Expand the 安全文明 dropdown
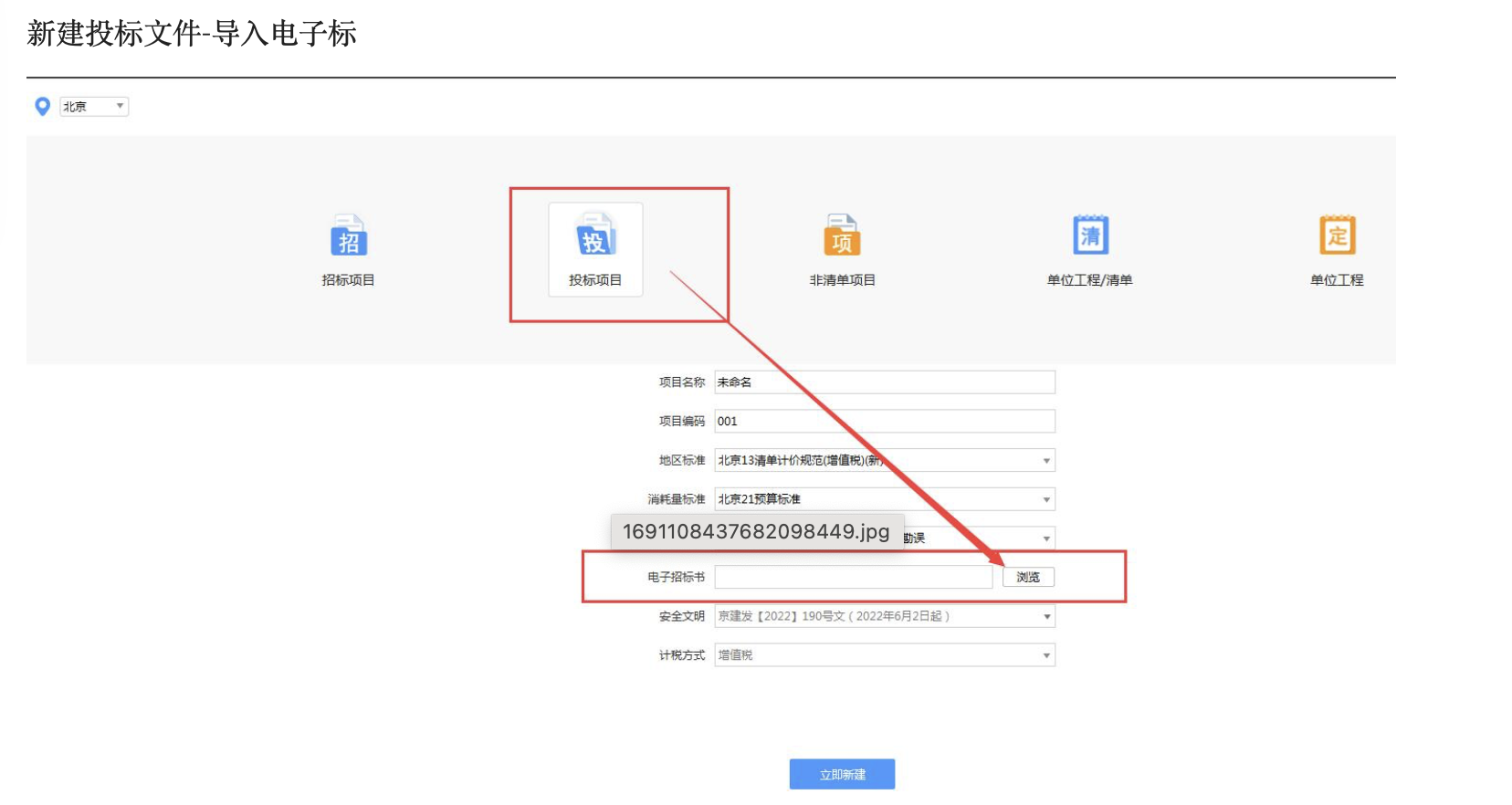This screenshot has height=805, width=1512. (x=885, y=616)
